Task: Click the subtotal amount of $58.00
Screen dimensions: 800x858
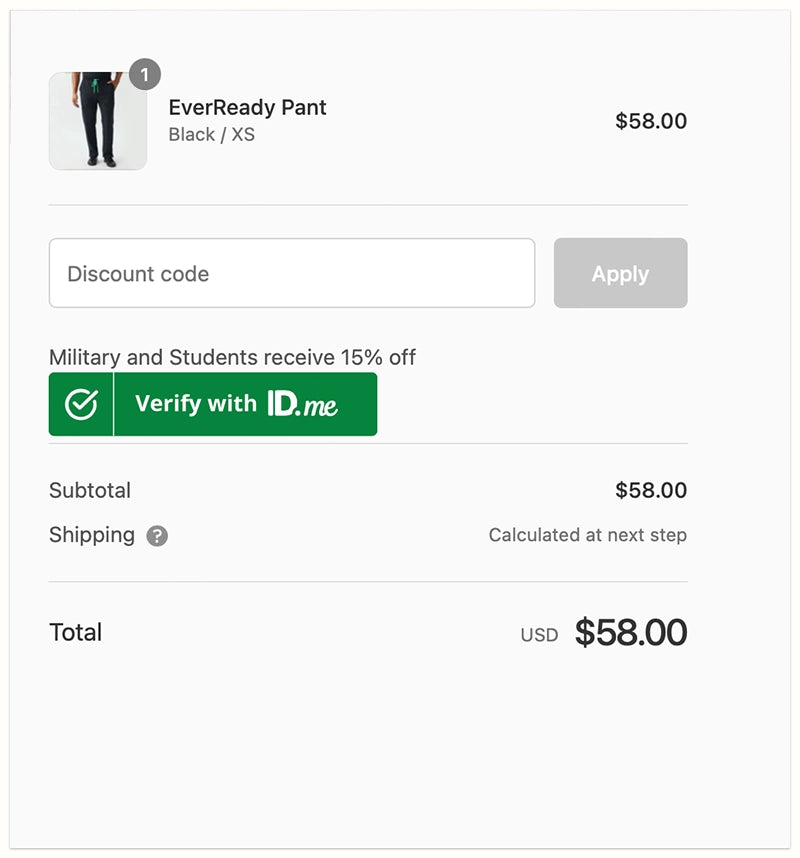Action: click(650, 490)
